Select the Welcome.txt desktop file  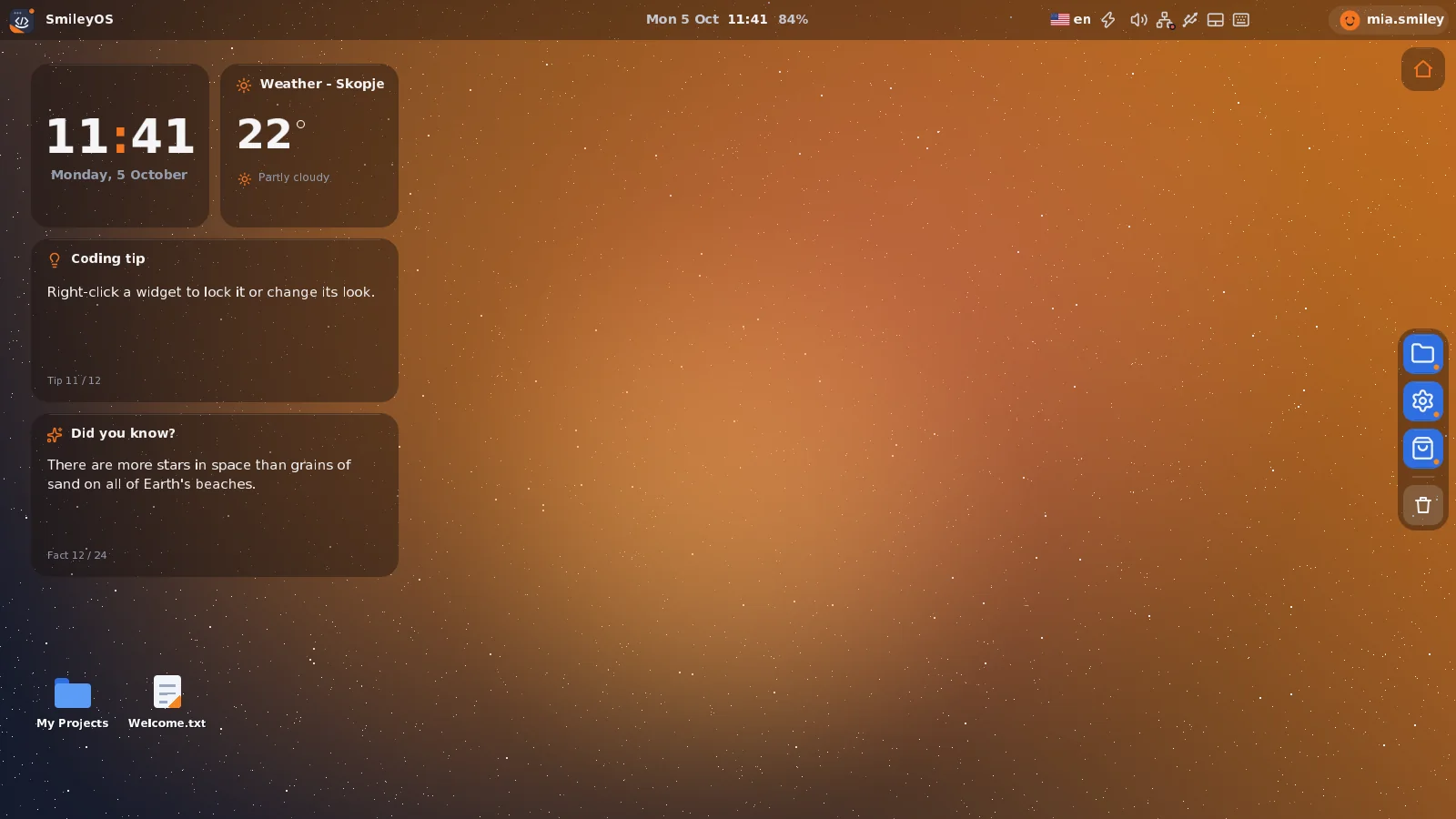pos(167,703)
